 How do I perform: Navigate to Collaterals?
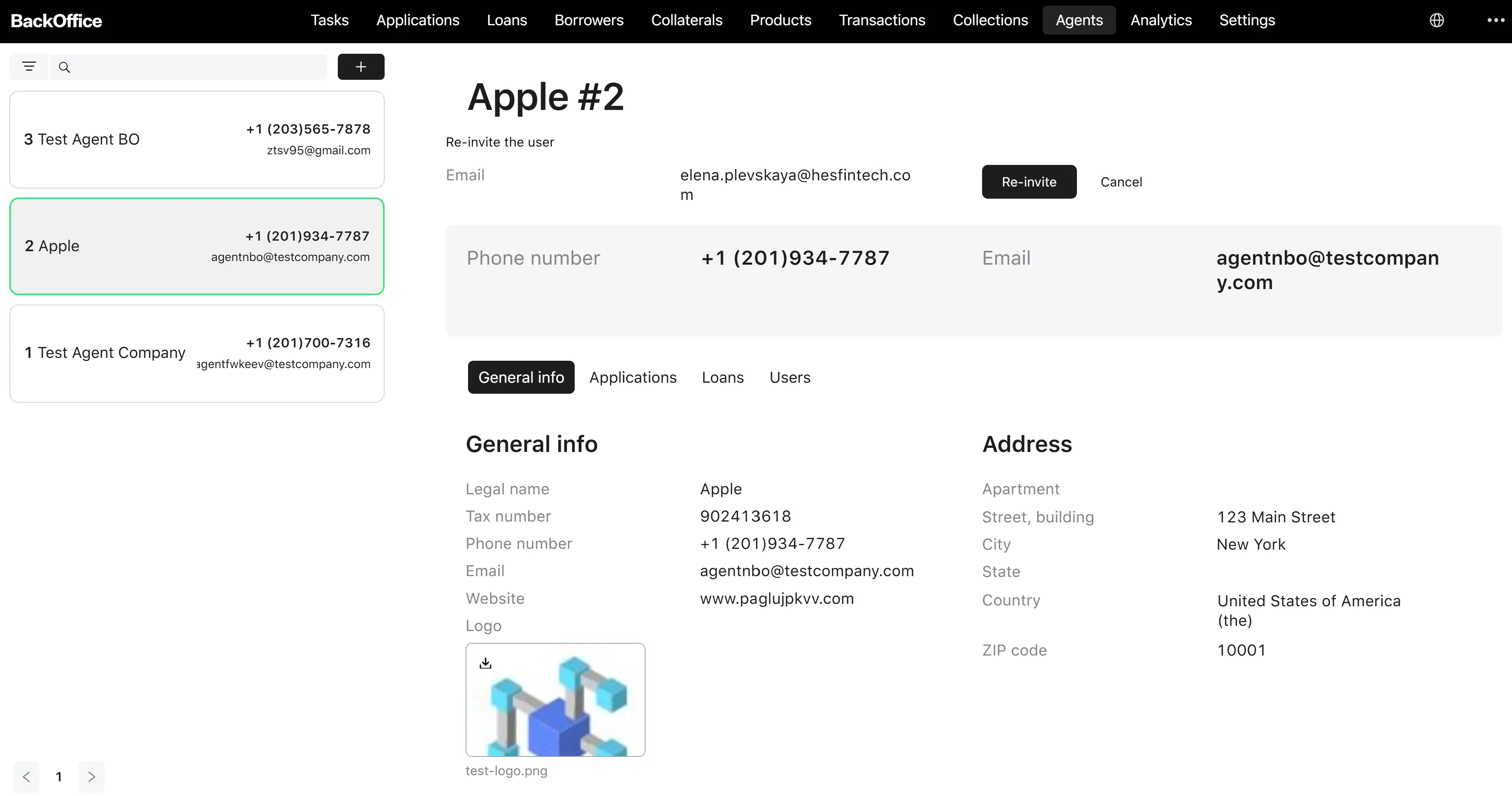click(687, 20)
